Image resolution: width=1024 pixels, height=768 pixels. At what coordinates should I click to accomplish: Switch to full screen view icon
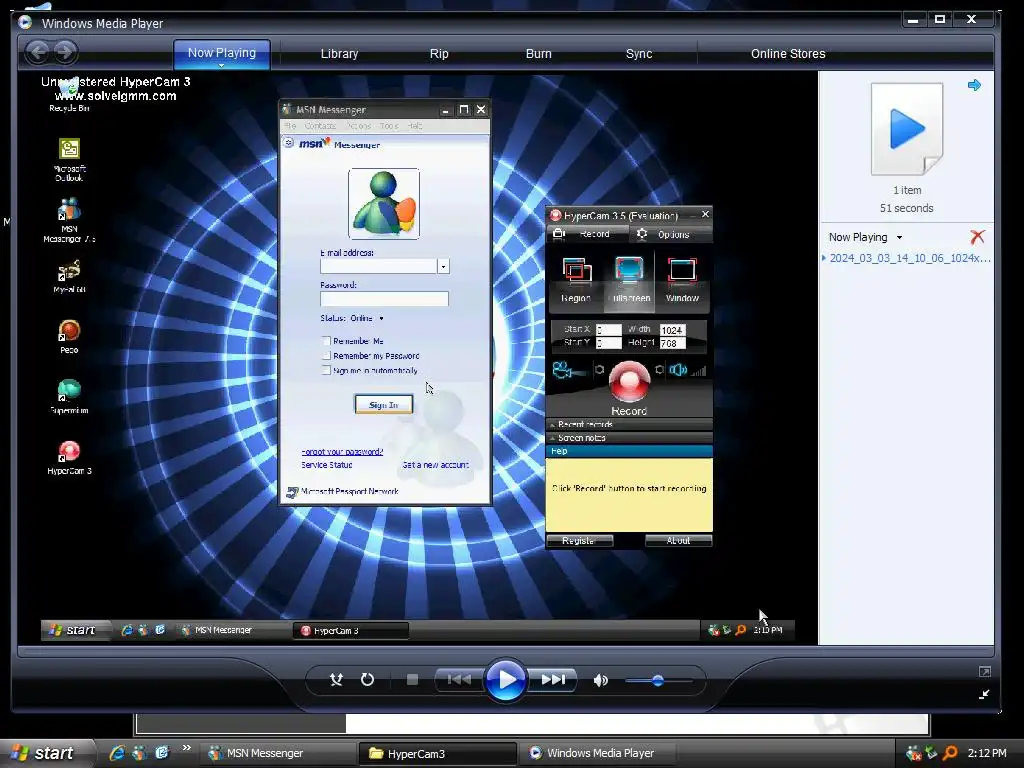985,671
